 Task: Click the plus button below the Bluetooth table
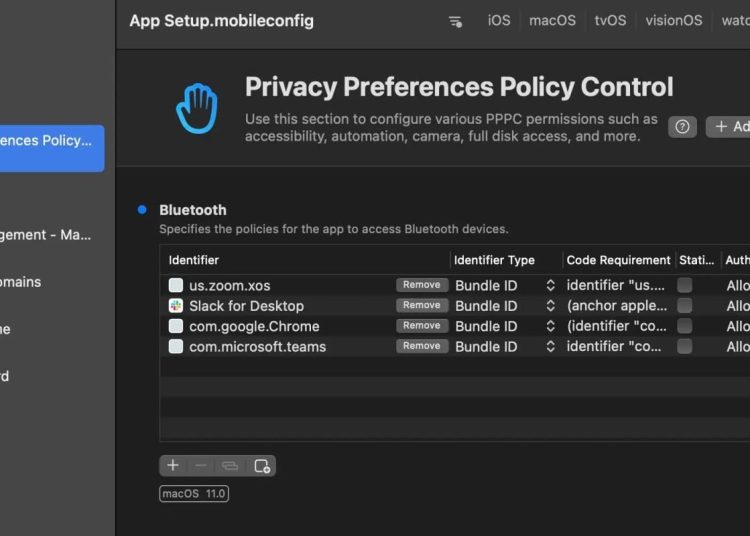coord(173,465)
